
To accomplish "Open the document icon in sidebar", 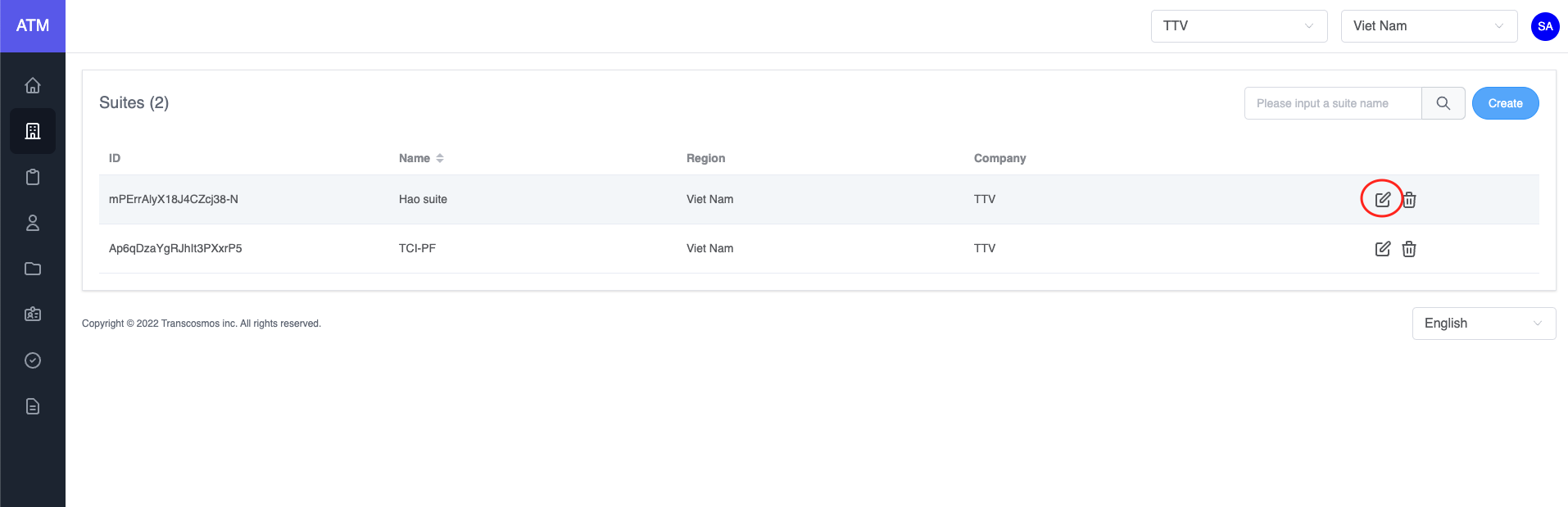I will (33, 406).
